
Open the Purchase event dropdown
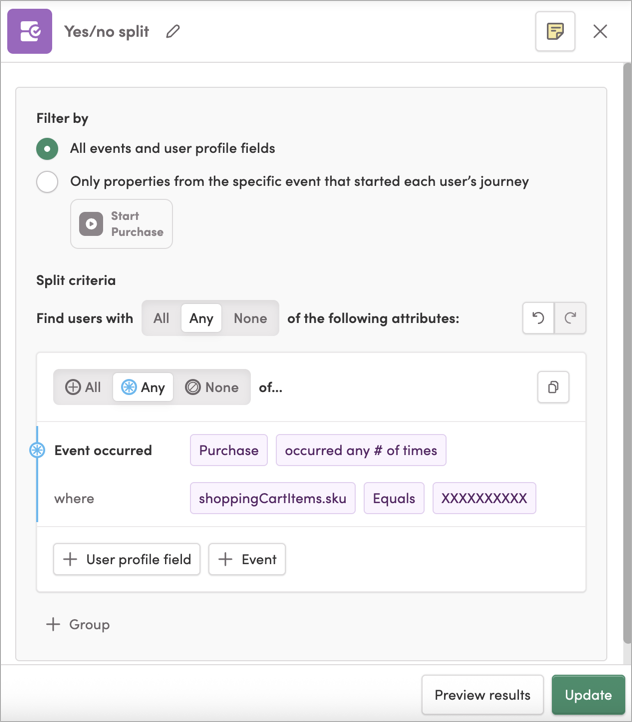click(x=229, y=450)
